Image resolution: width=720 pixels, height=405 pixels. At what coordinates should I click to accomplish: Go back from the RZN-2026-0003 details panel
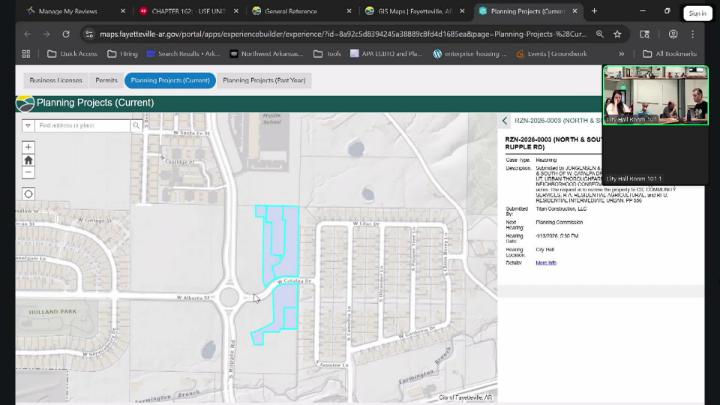(505, 121)
